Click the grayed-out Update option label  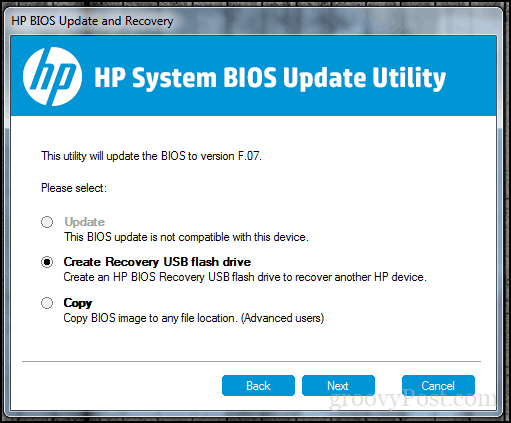tap(85, 222)
